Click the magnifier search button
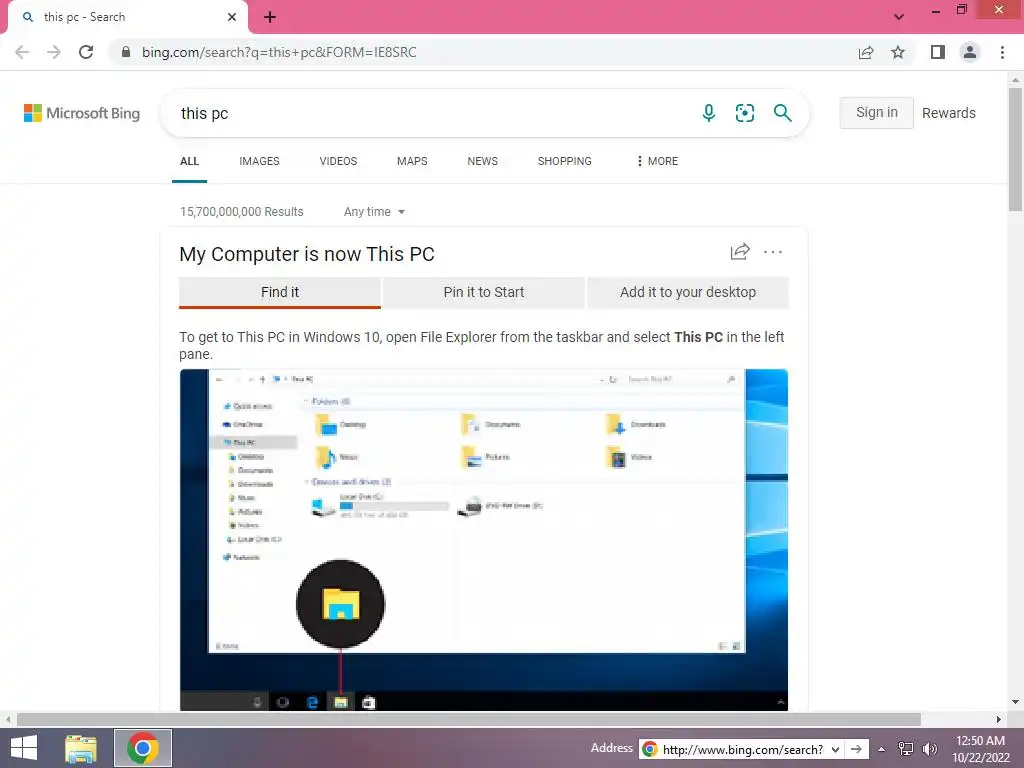 click(x=782, y=113)
